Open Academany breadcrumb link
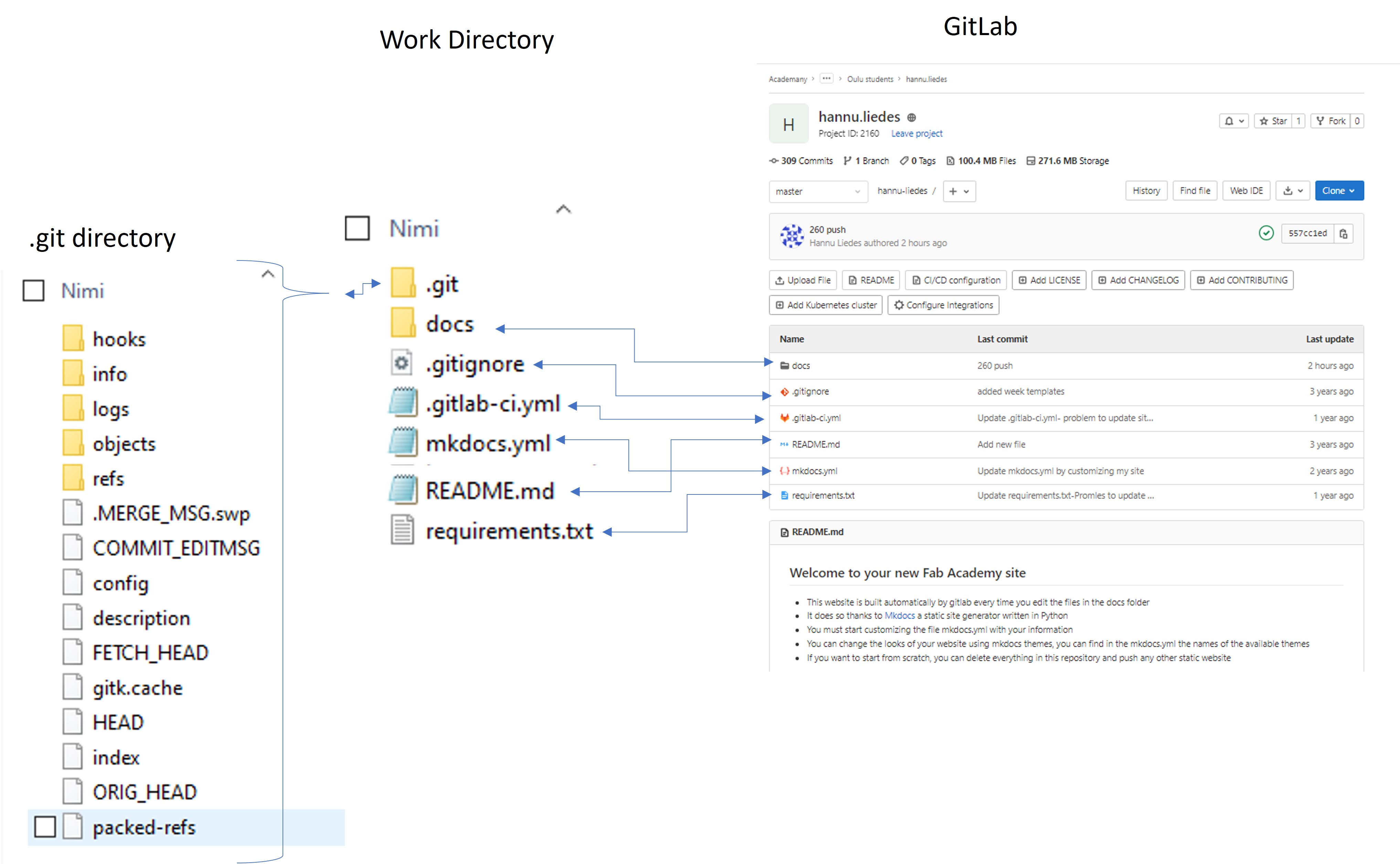Viewport: 1400px width, 864px height. point(788,79)
